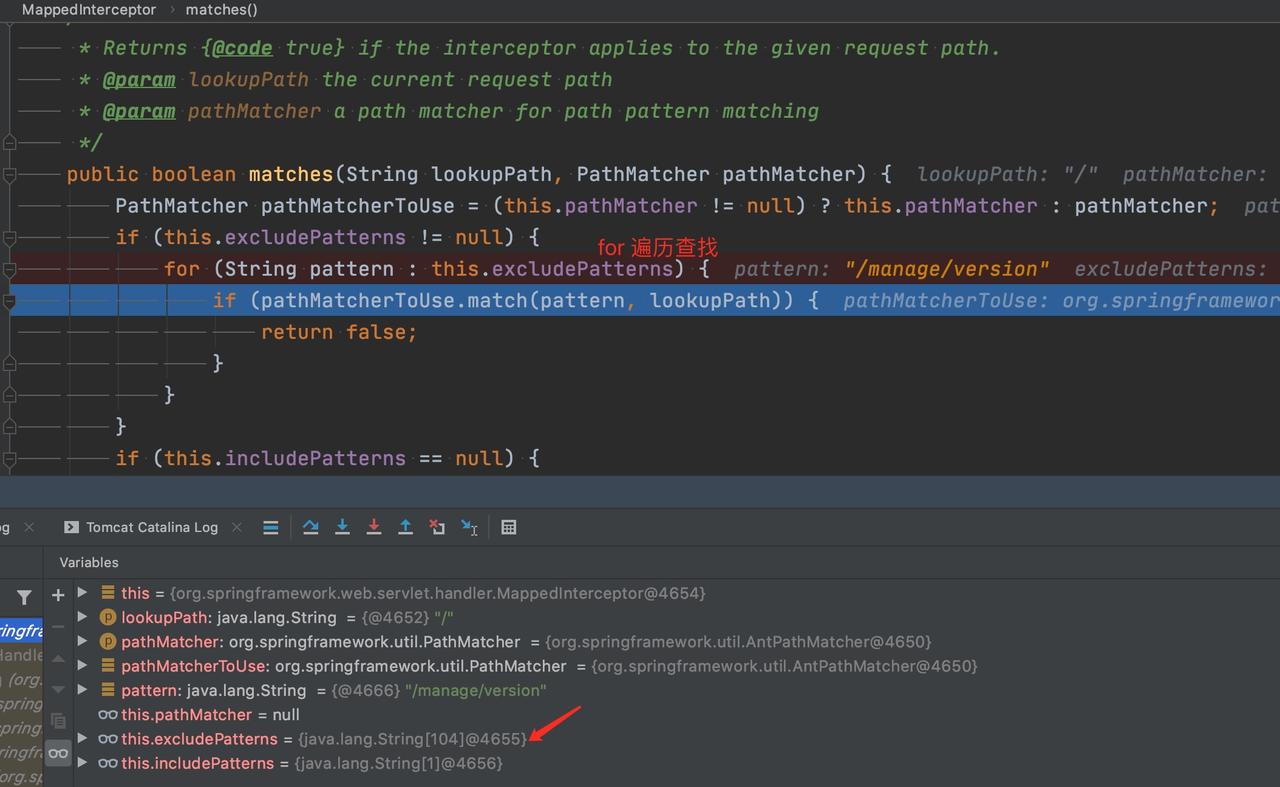Click the frames filter funnel icon
The image size is (1280, 787).
(x=24, y=597)
